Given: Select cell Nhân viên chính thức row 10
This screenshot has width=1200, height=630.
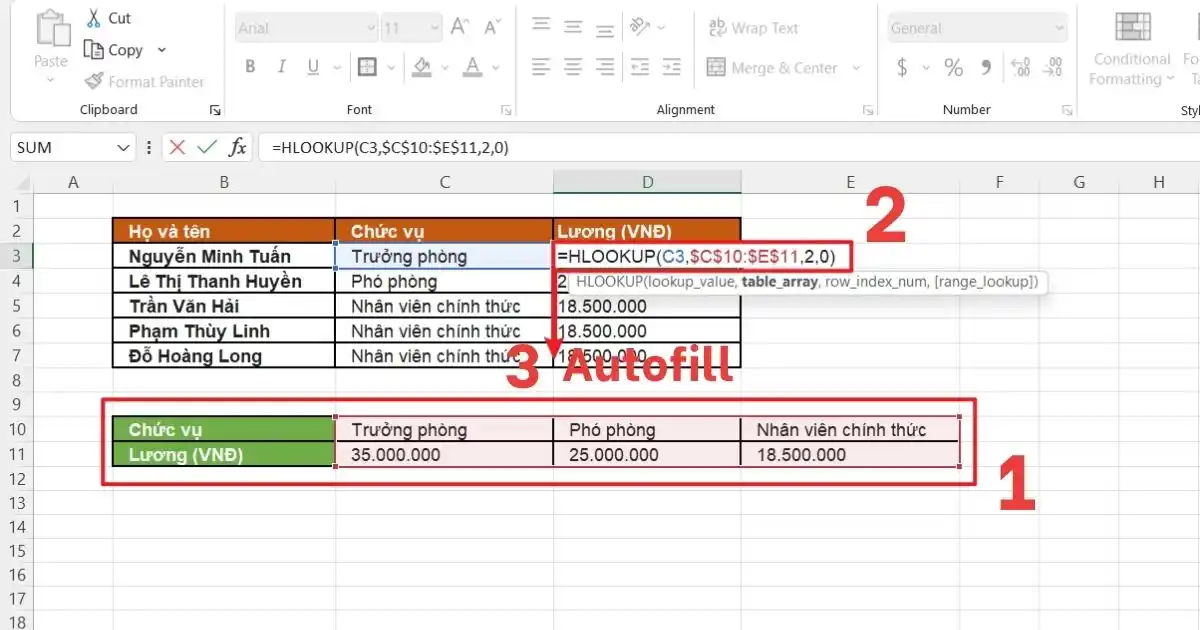Looking at the screenshot, I should click(850, 430).
